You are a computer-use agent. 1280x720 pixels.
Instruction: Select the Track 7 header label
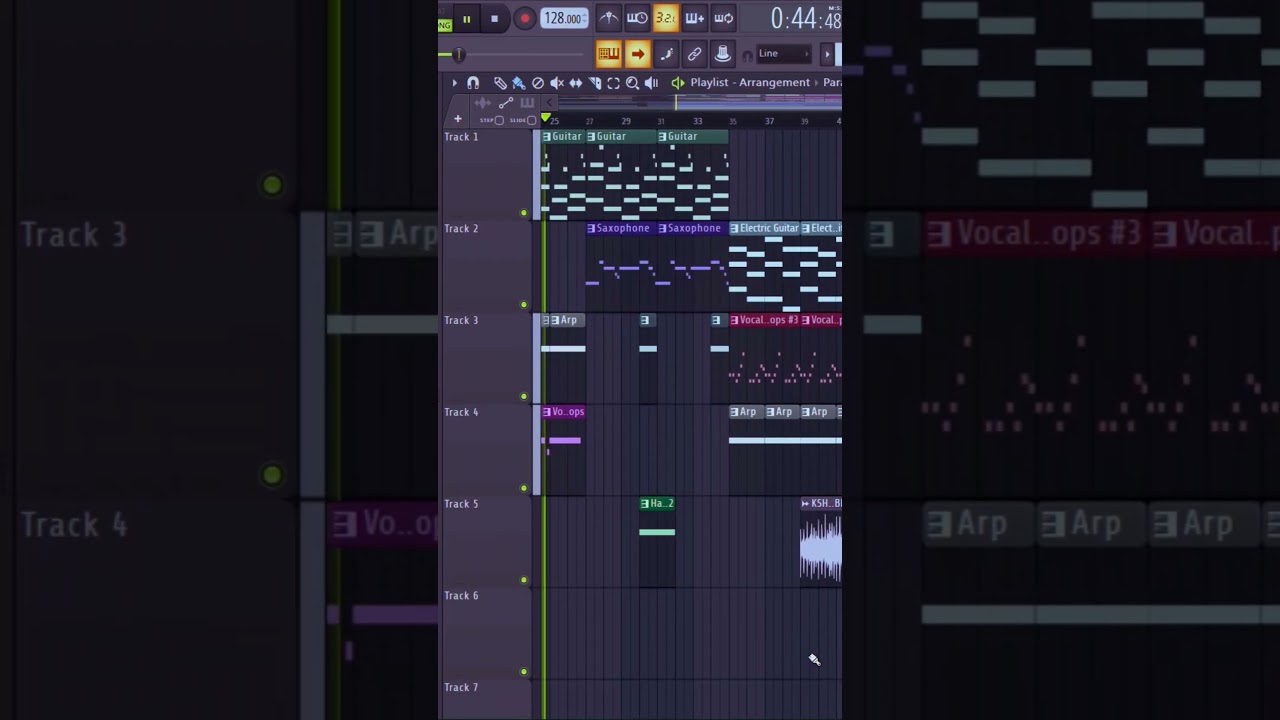461,688
